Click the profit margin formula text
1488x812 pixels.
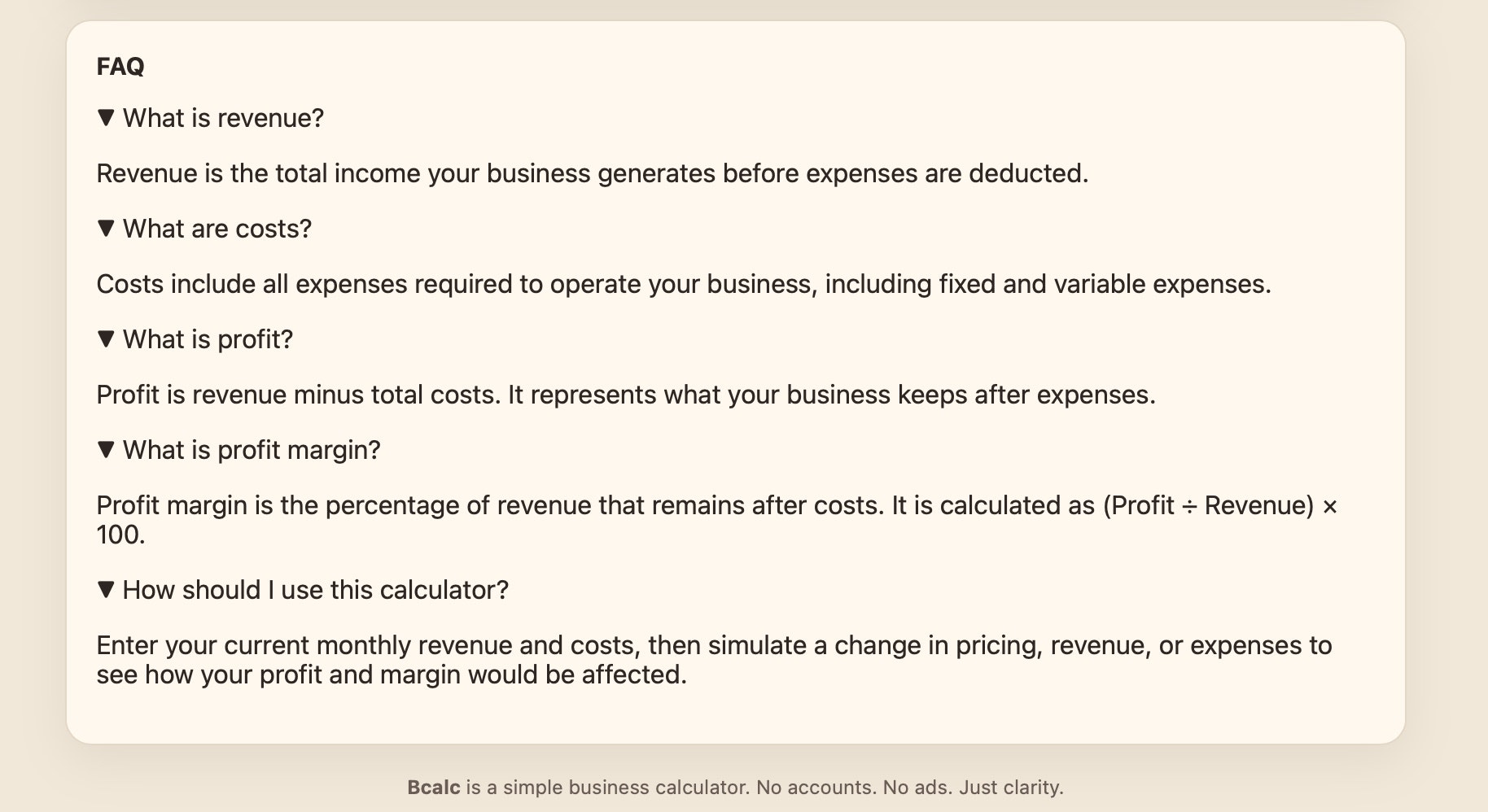point(716,505)
